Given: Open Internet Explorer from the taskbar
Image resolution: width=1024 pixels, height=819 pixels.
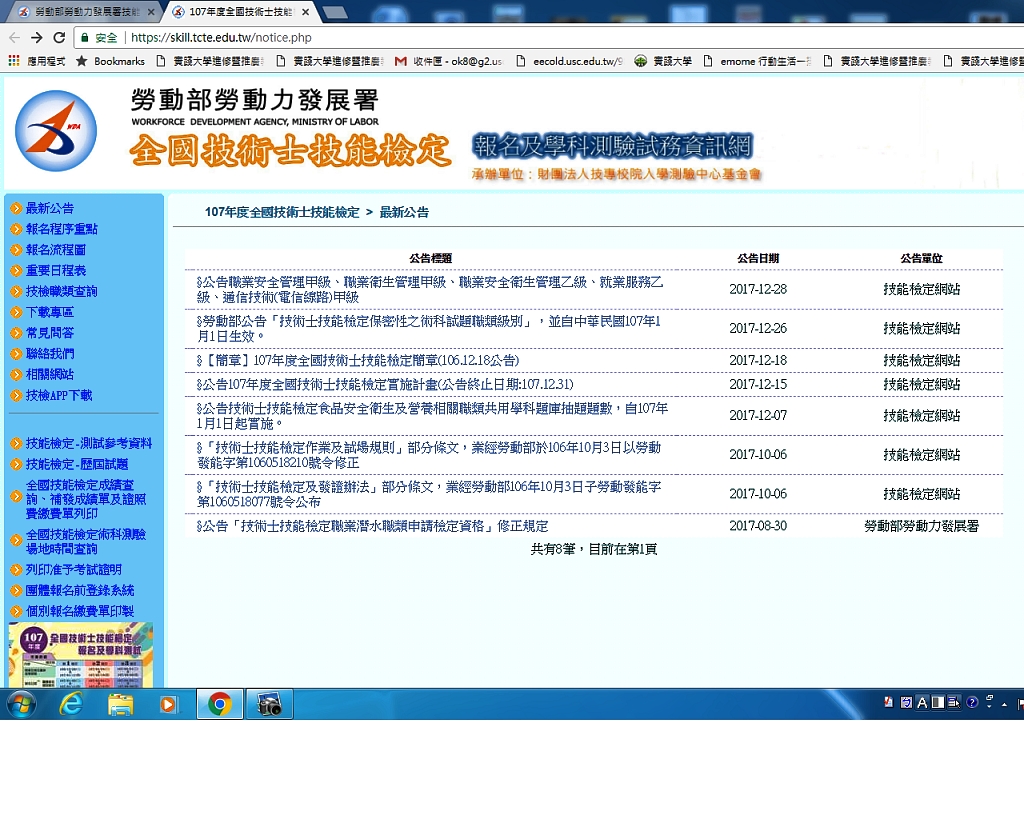Looking at the screenshot, I should (71, 704).
